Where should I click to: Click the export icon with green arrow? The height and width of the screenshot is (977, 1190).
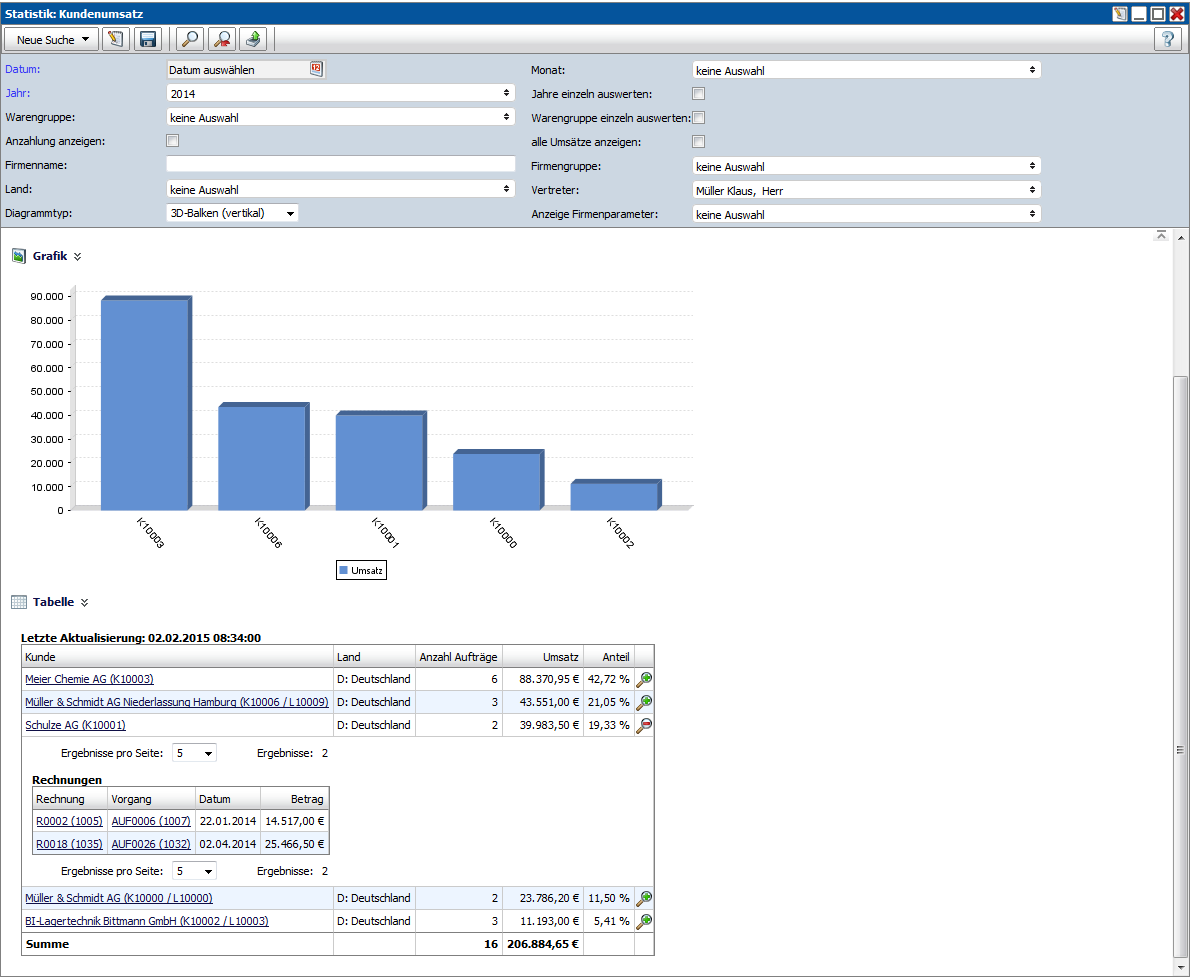253,39
